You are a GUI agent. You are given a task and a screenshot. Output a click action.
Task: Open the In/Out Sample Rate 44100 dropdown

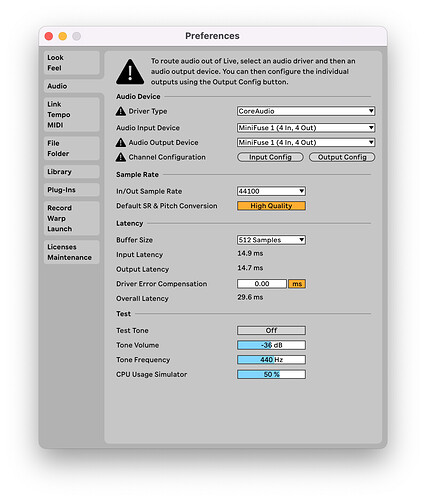pos(271,191)
